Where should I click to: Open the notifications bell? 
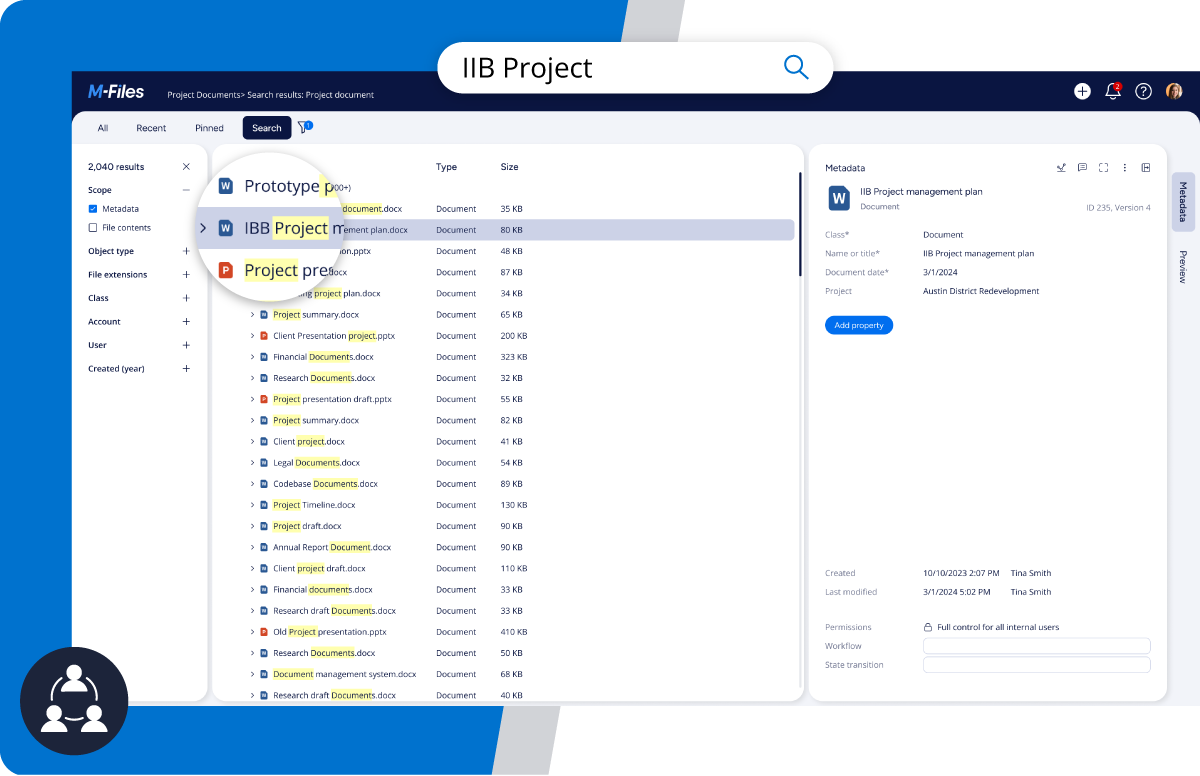[1113, 91]
